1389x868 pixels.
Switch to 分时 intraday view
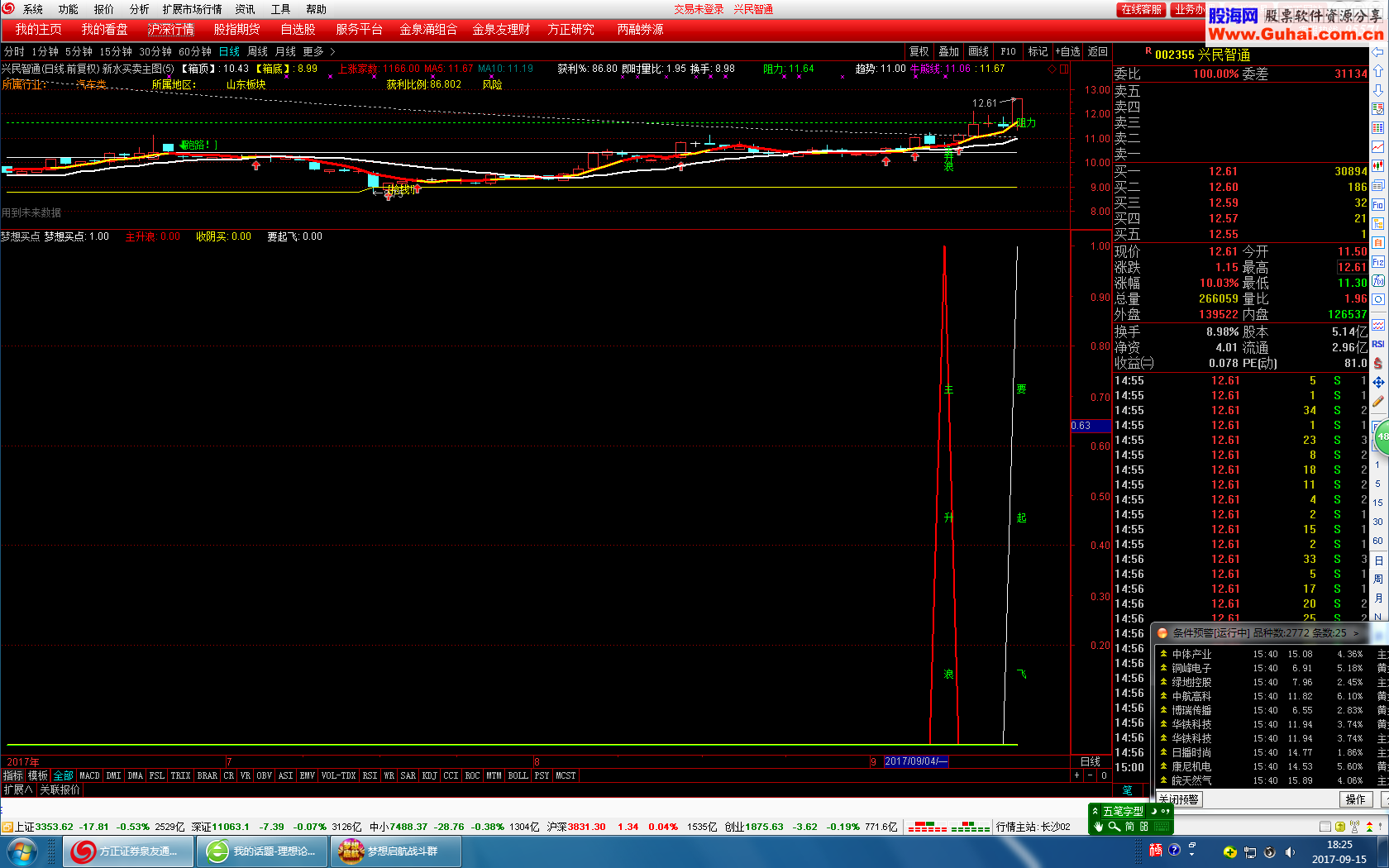(14, 51)
